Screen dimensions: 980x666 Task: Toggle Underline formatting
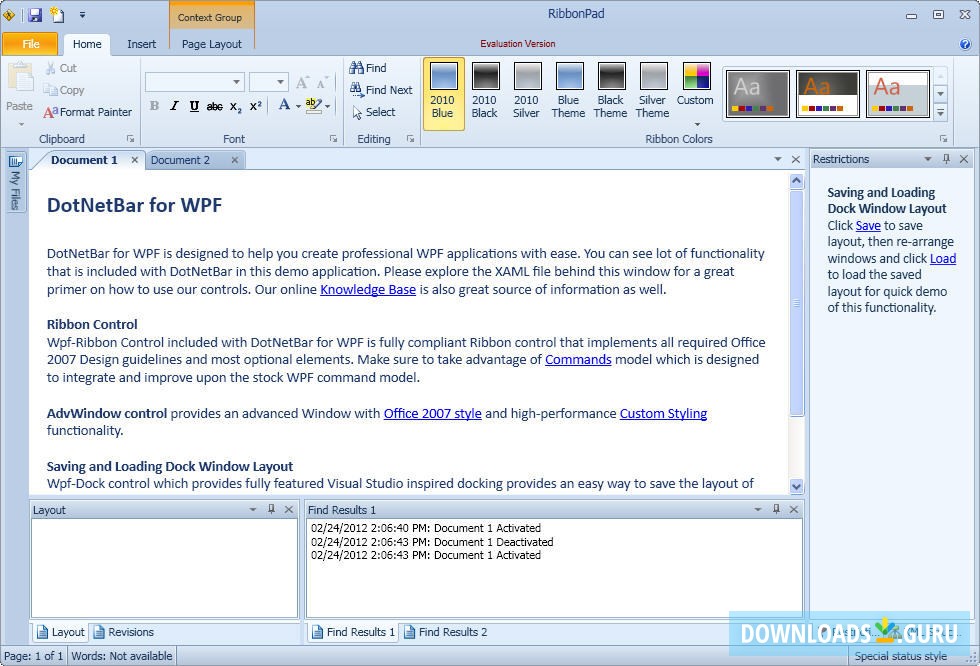(x=194, y=106)
